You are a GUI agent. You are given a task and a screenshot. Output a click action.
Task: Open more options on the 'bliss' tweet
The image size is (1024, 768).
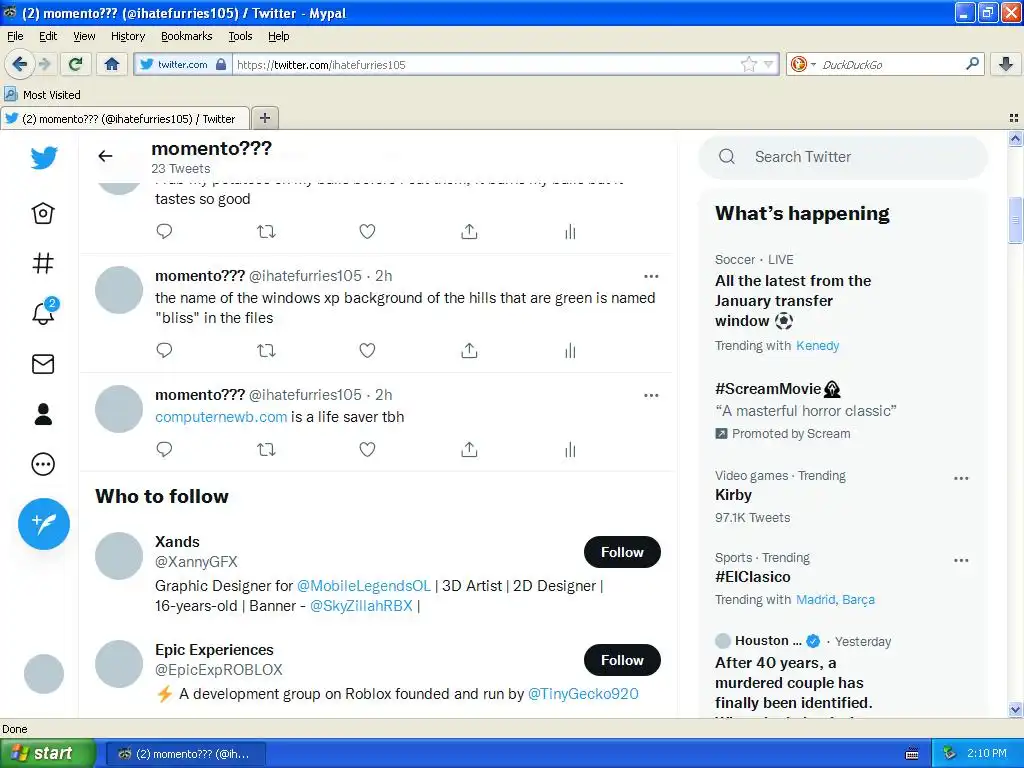click(x=651, y=276)
